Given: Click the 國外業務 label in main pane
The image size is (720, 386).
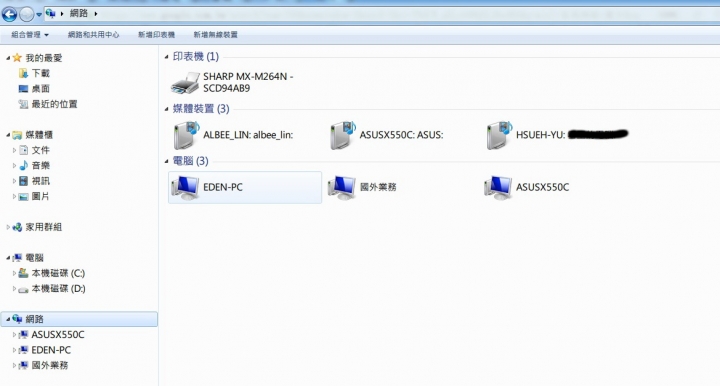Looking at the screenshot, I should point(378,187).
